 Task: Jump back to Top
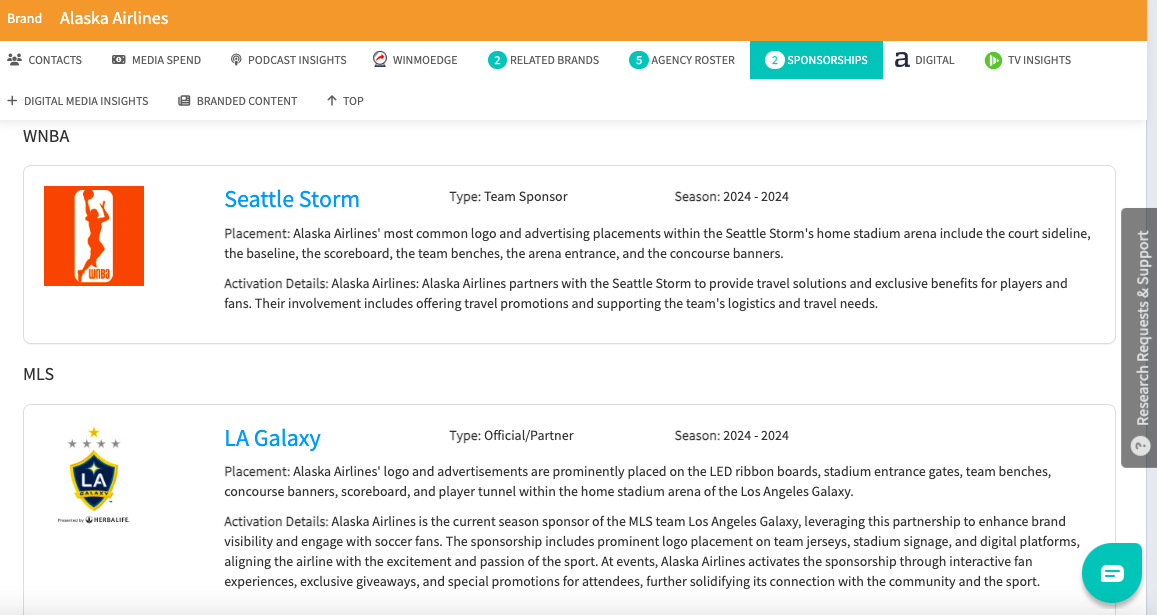(345, 101)
